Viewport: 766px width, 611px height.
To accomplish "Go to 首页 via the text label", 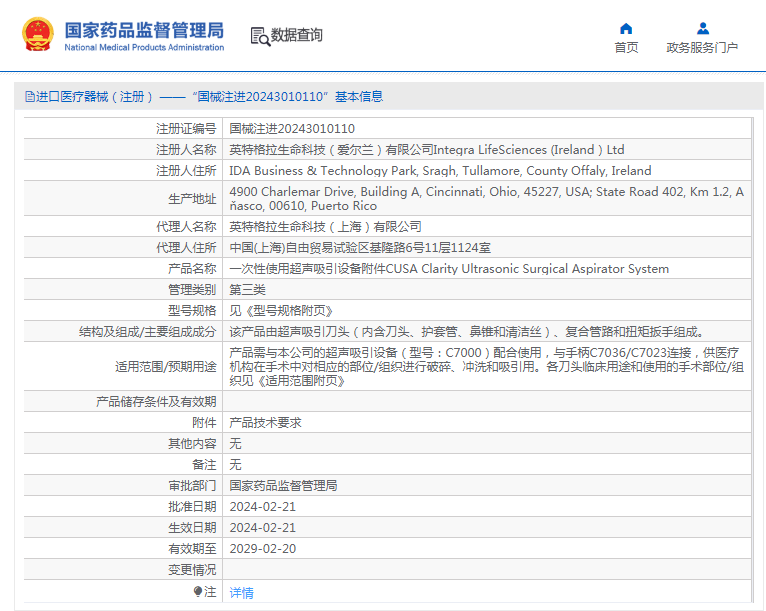I will tap(626, 47).
